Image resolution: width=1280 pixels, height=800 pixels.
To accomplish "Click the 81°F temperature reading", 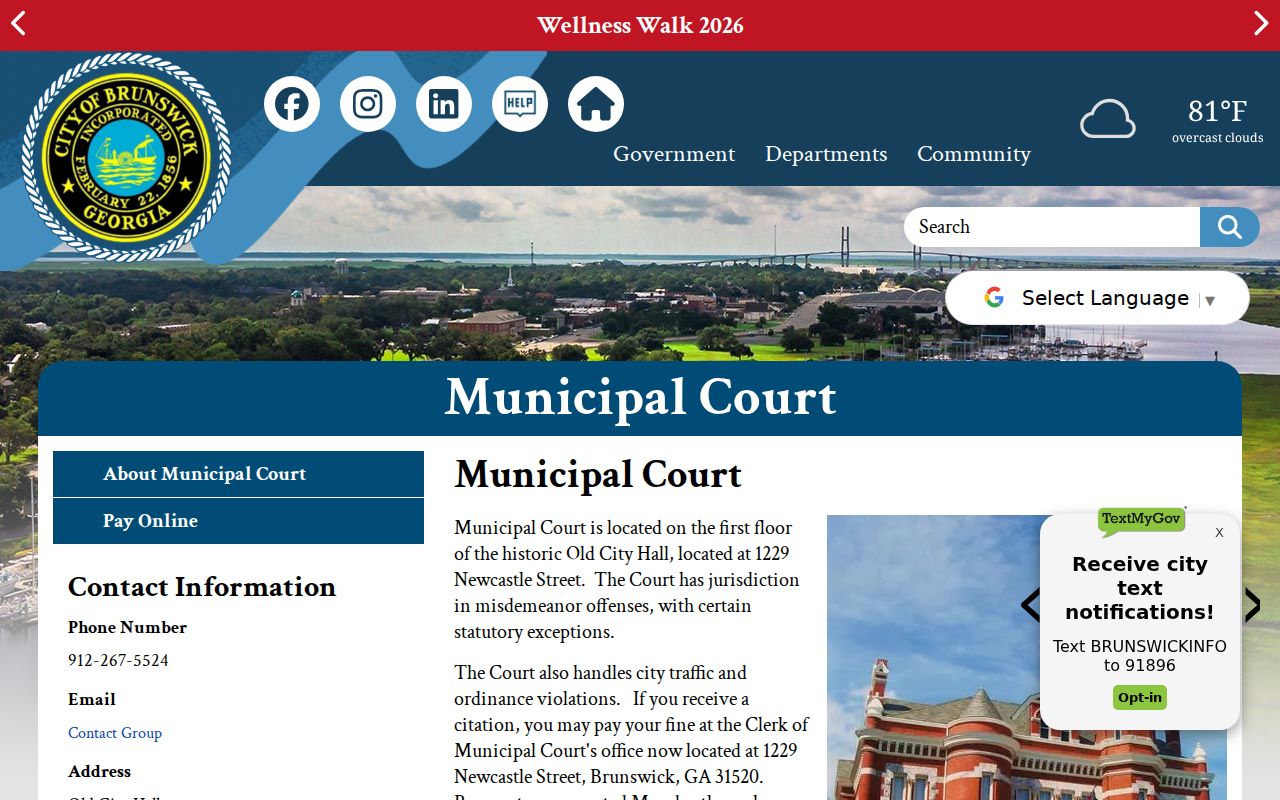I will [x=1217, y=110].
